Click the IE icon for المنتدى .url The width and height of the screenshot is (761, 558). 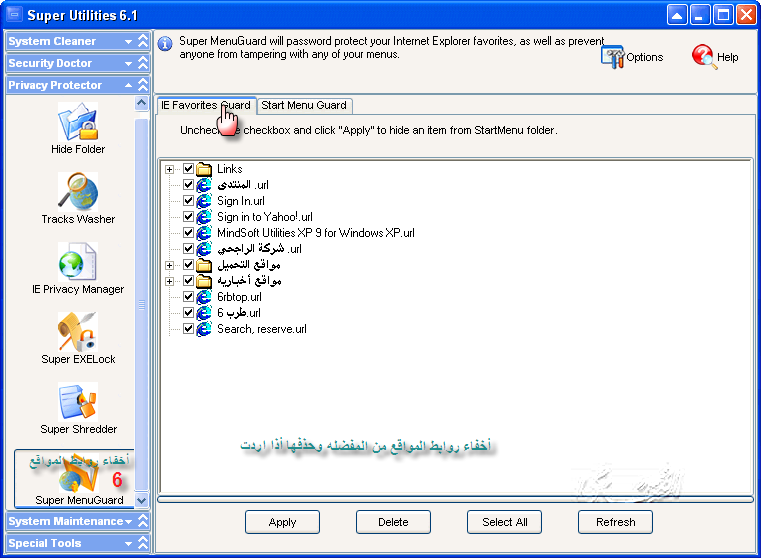(x=204, y=185)
